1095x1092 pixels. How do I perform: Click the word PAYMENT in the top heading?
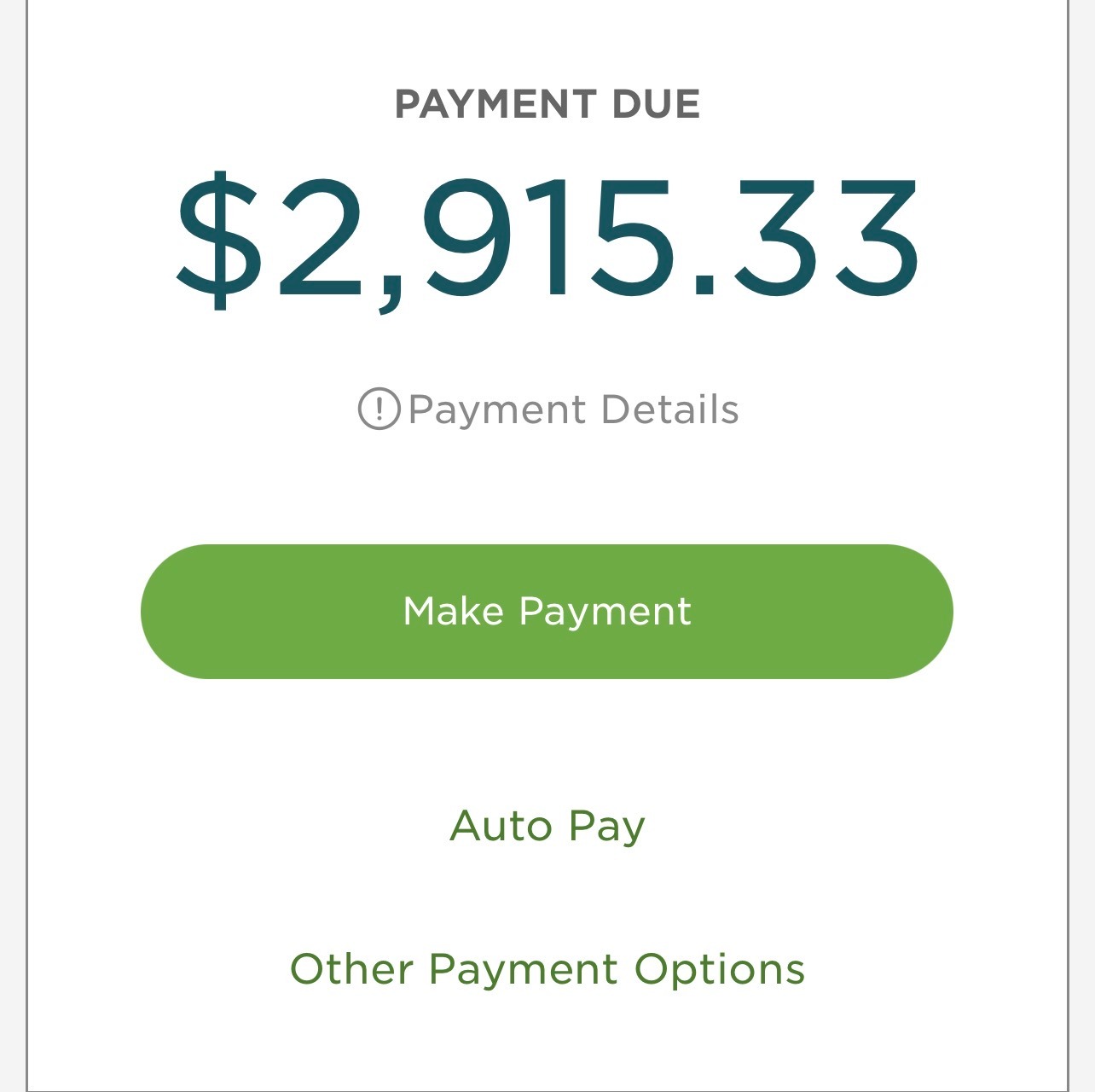tap(495, 104)
